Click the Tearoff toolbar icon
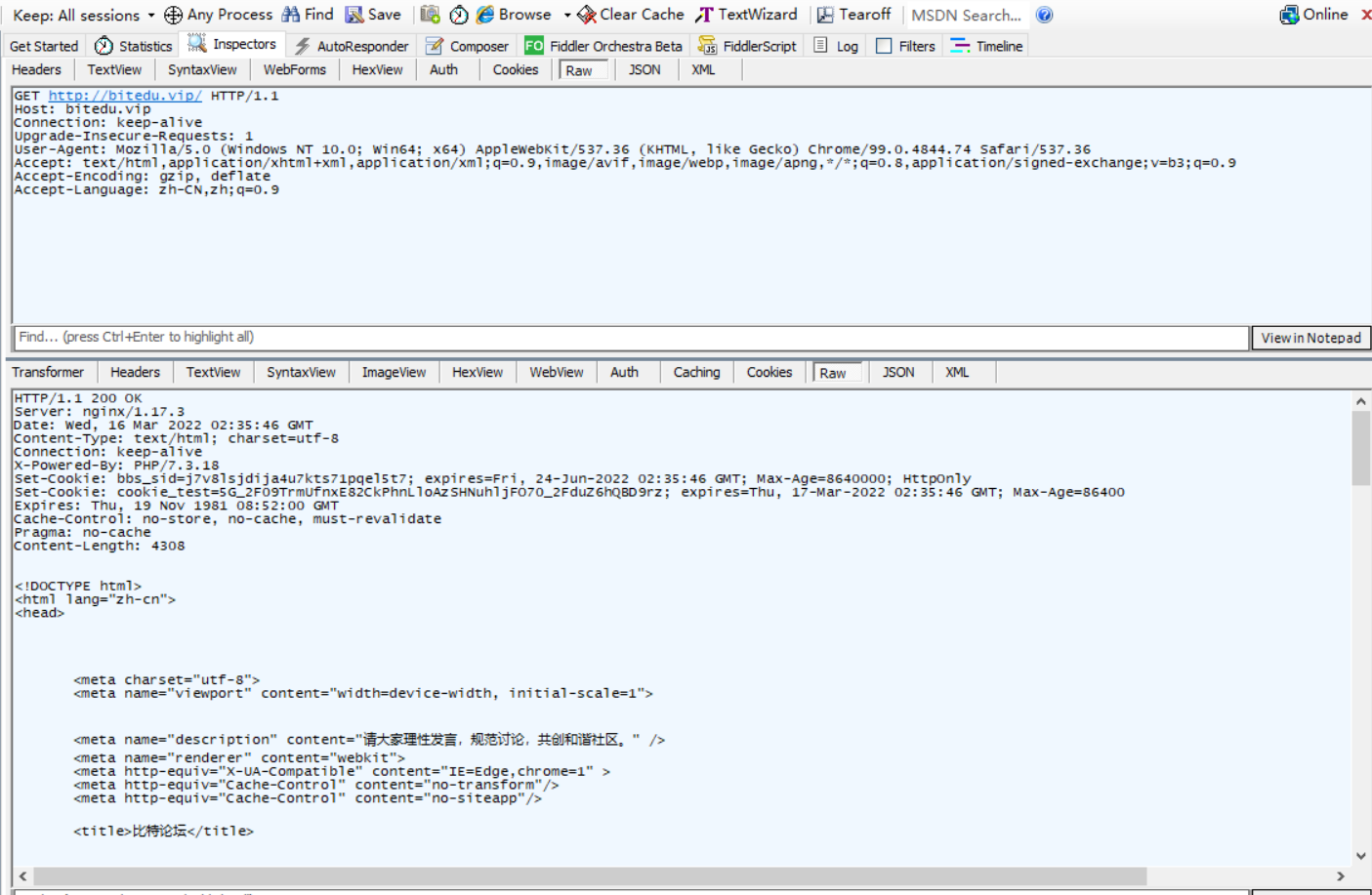Image resolution: width=1372 pixels, height=895 pixels. pos(825,15)
